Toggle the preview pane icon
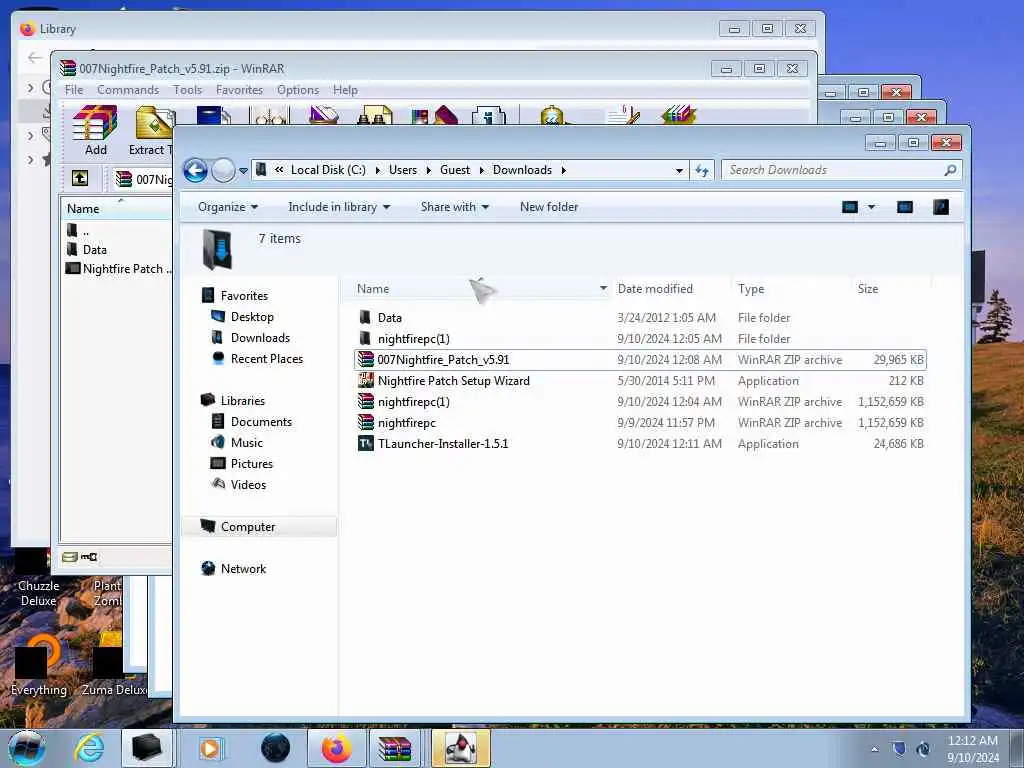Viewport: 1024px width, 768px height. click(904, 207)
